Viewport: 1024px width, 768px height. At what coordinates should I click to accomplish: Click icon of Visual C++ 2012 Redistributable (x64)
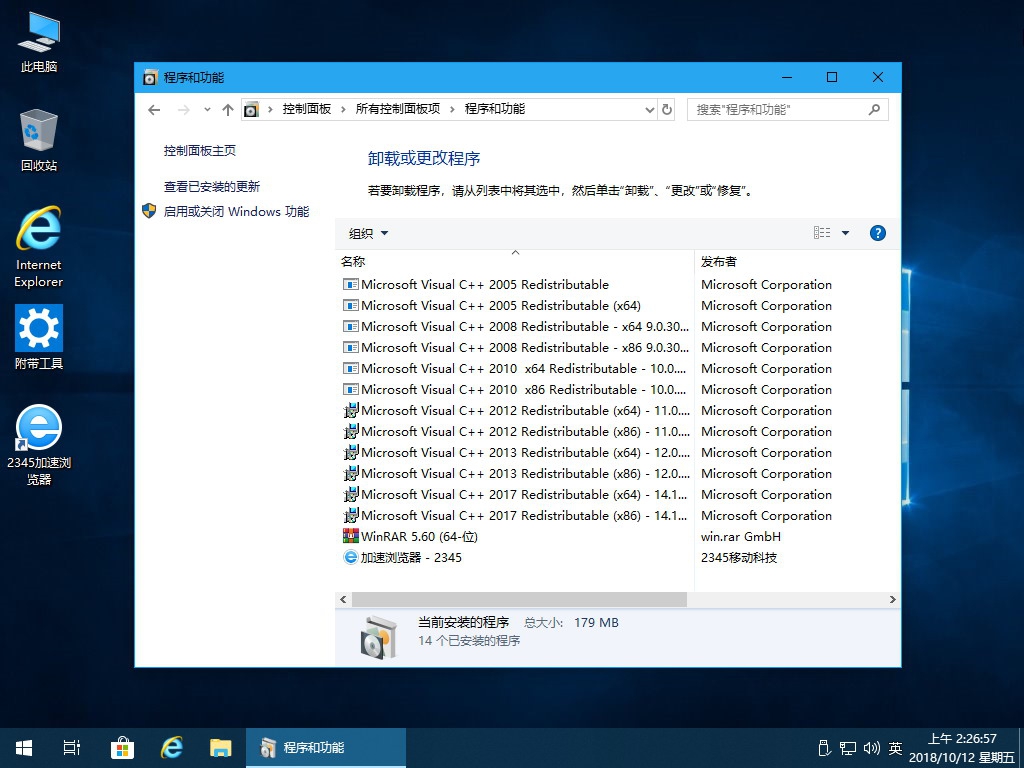pos(351,411)
